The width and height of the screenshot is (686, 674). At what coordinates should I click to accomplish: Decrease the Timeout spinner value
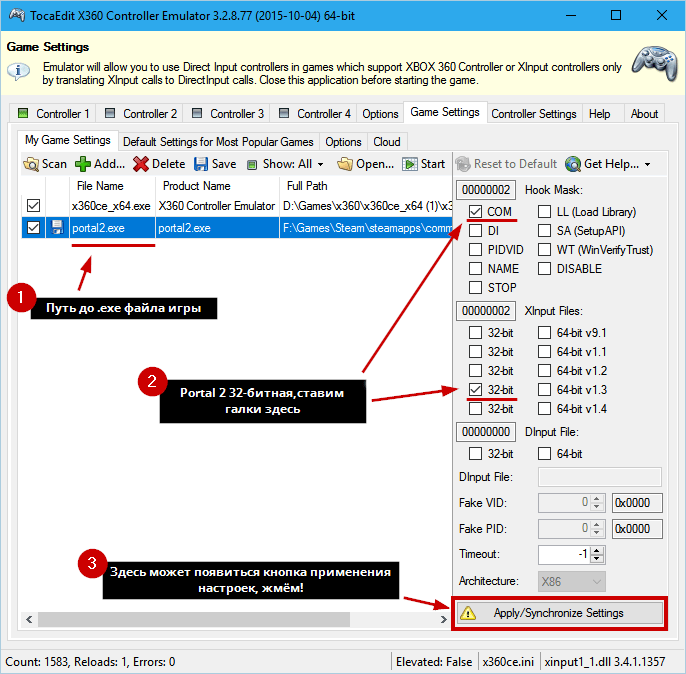(x=597, y=559)
